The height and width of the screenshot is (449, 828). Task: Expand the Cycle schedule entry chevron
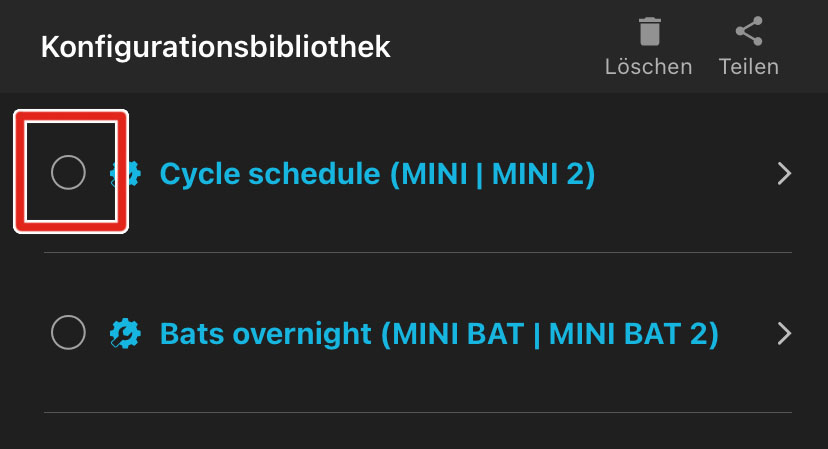785,174
